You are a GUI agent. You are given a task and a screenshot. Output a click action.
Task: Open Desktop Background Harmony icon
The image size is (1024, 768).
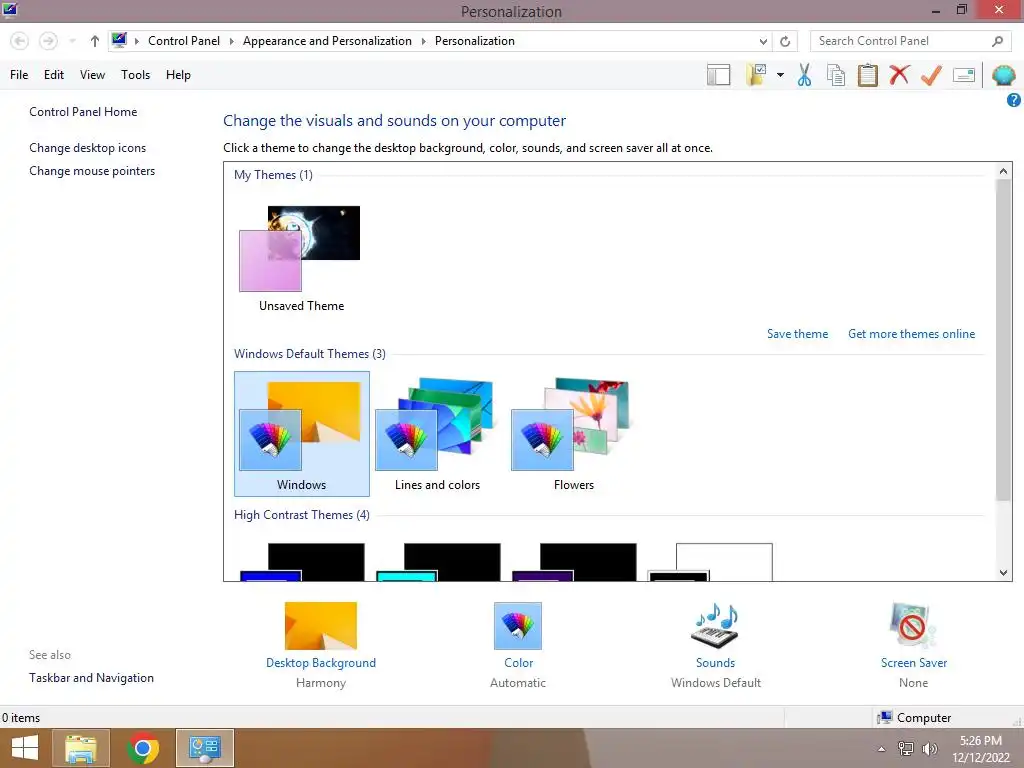[x=321, y=626]
